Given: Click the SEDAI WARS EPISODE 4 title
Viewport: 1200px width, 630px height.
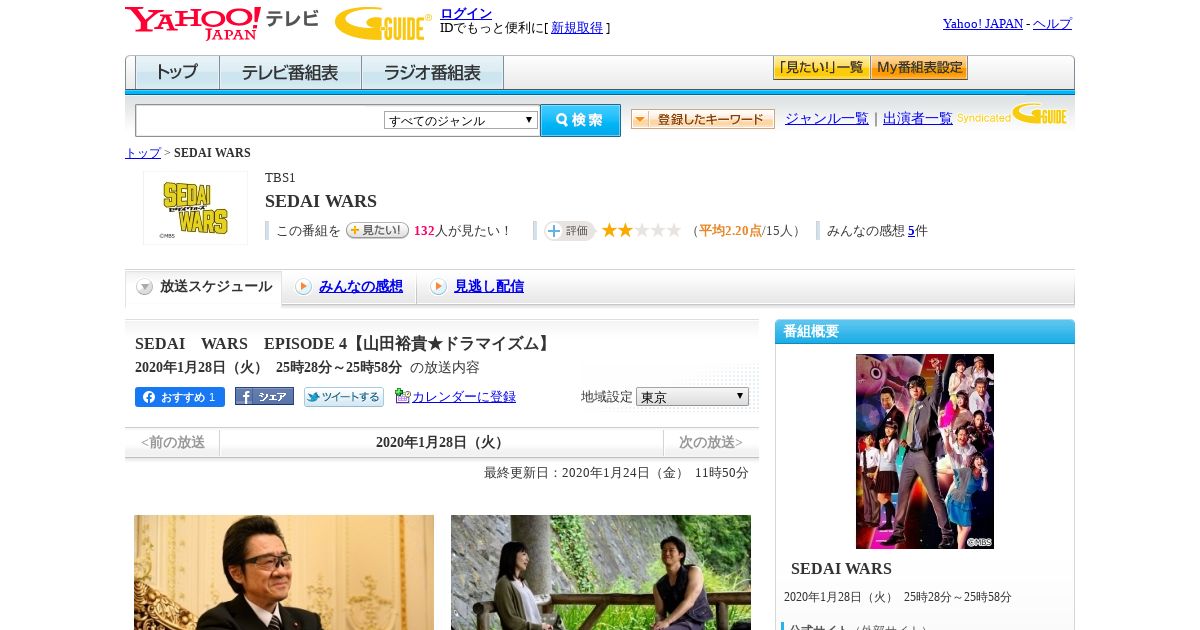Looking at the screenshot, I should (345, 343).
